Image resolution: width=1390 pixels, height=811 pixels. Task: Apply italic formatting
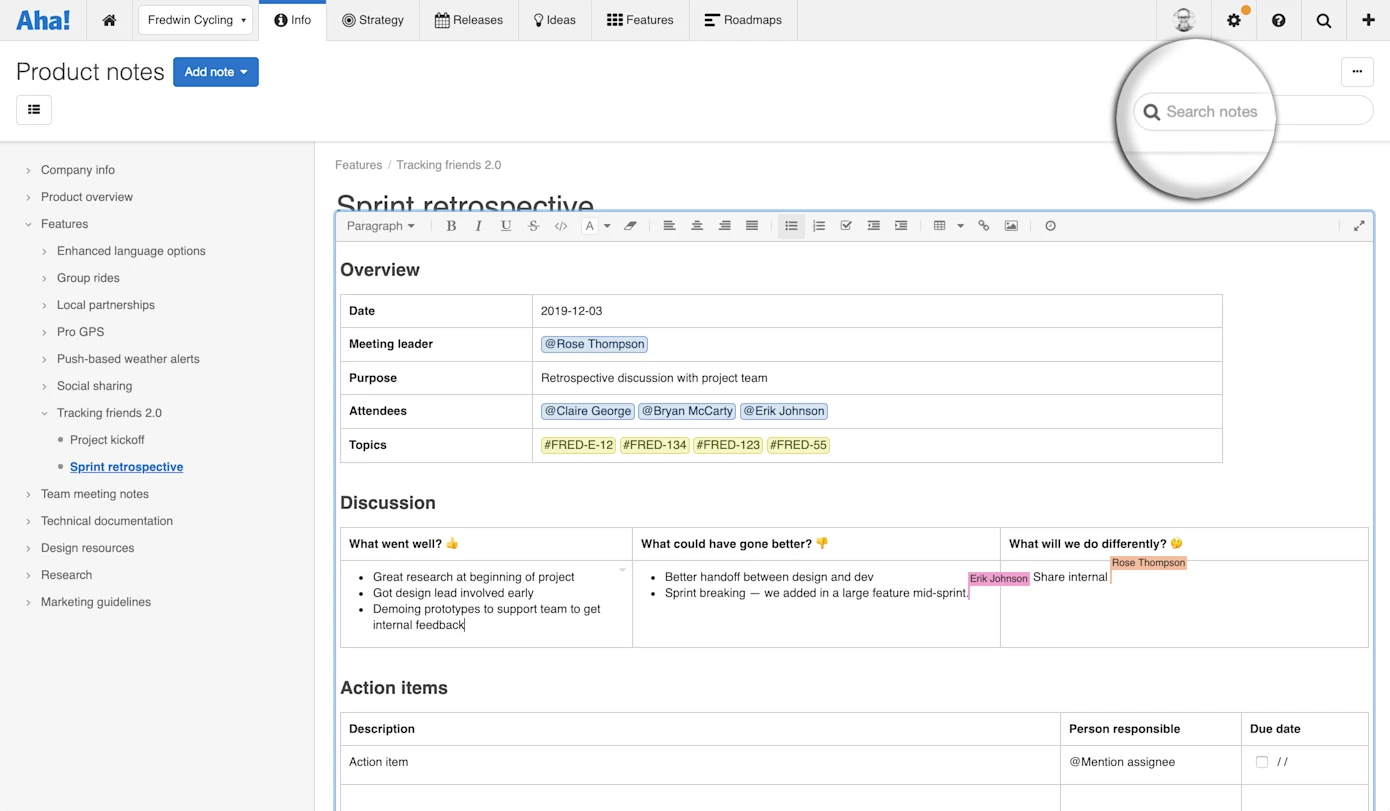[x=478, y=225]
